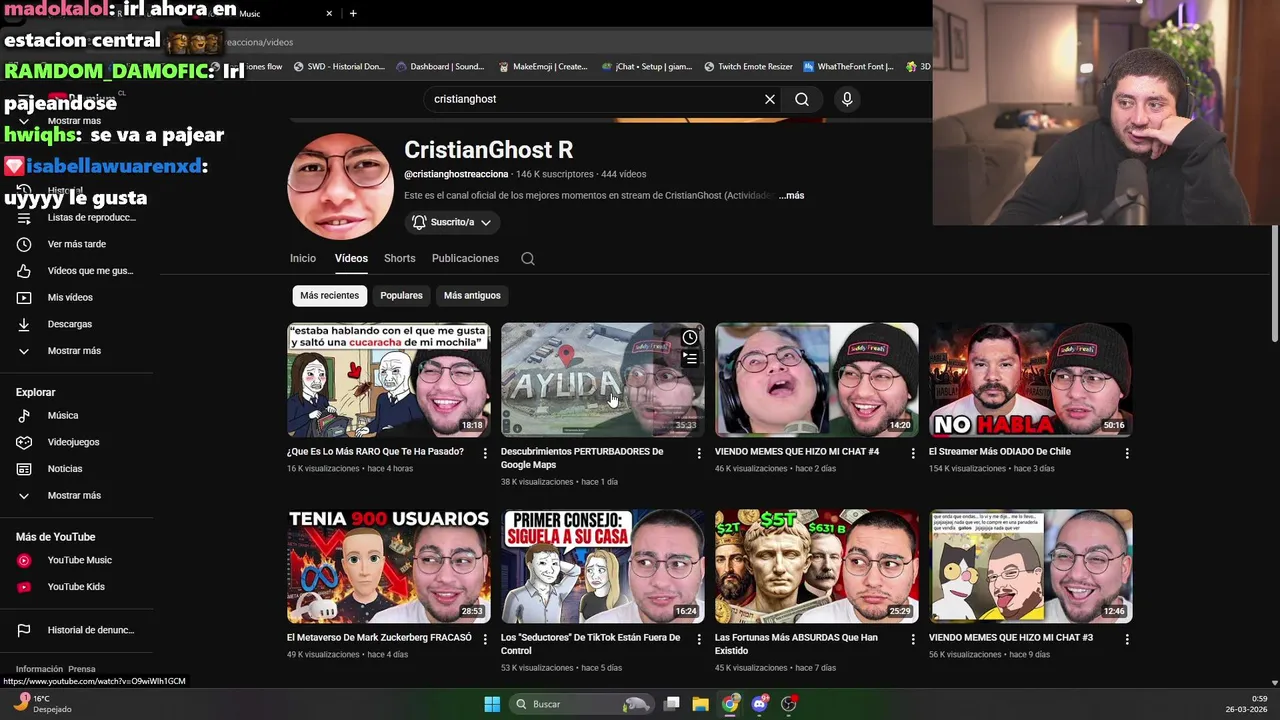This screenshot has width=1280, height=720.
Task: Open Task View on the taskbar
Action: pos(672,704)
